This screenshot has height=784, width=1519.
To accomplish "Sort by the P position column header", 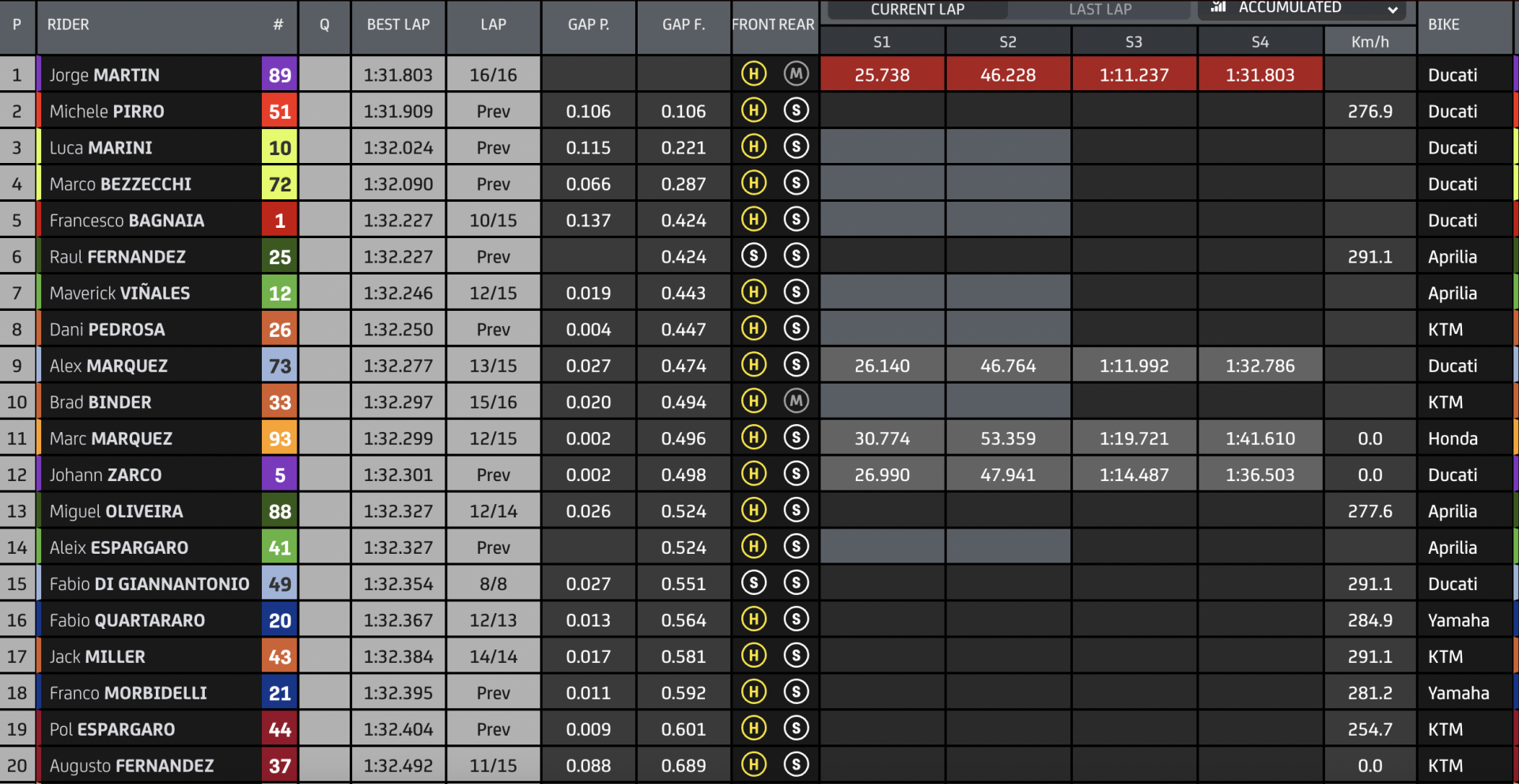I will [17, 25].
